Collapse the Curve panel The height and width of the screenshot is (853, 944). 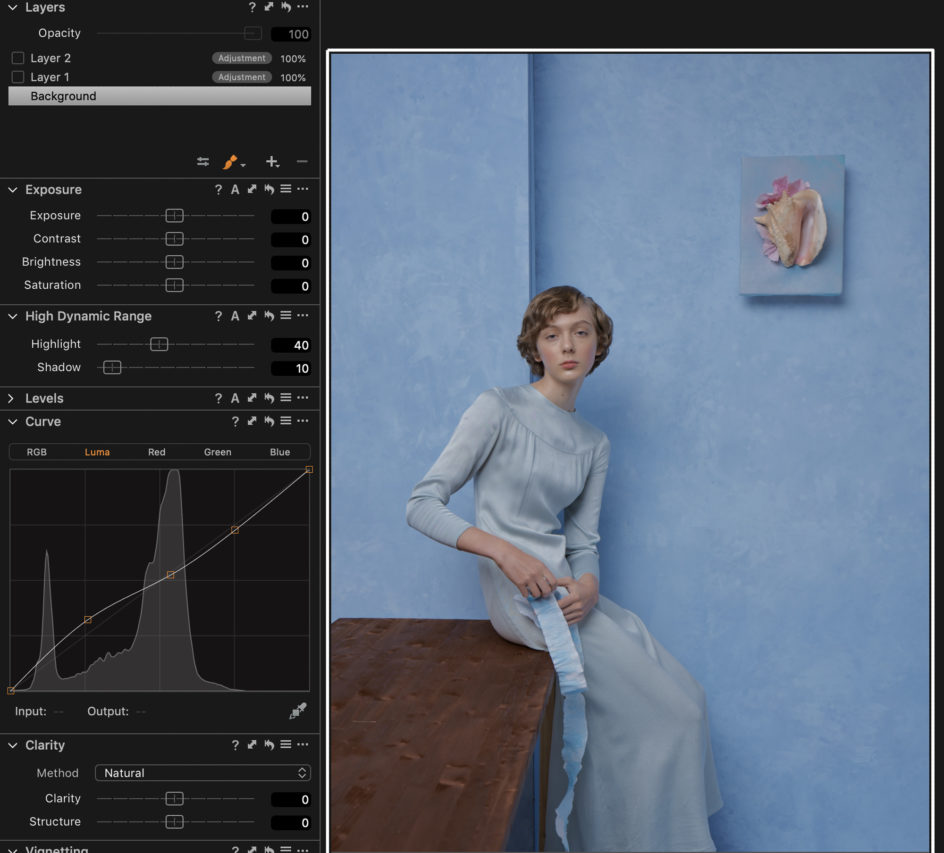click(x=12, y=422)
